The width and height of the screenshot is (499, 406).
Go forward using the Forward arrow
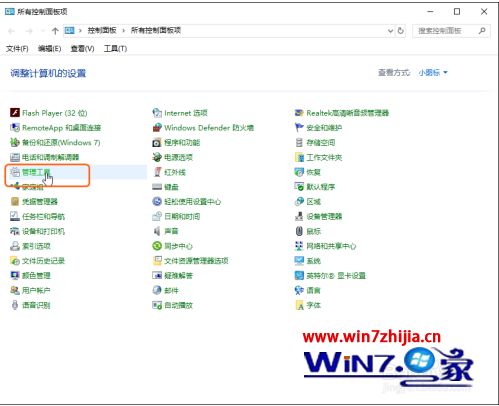(x=29, y=31)
